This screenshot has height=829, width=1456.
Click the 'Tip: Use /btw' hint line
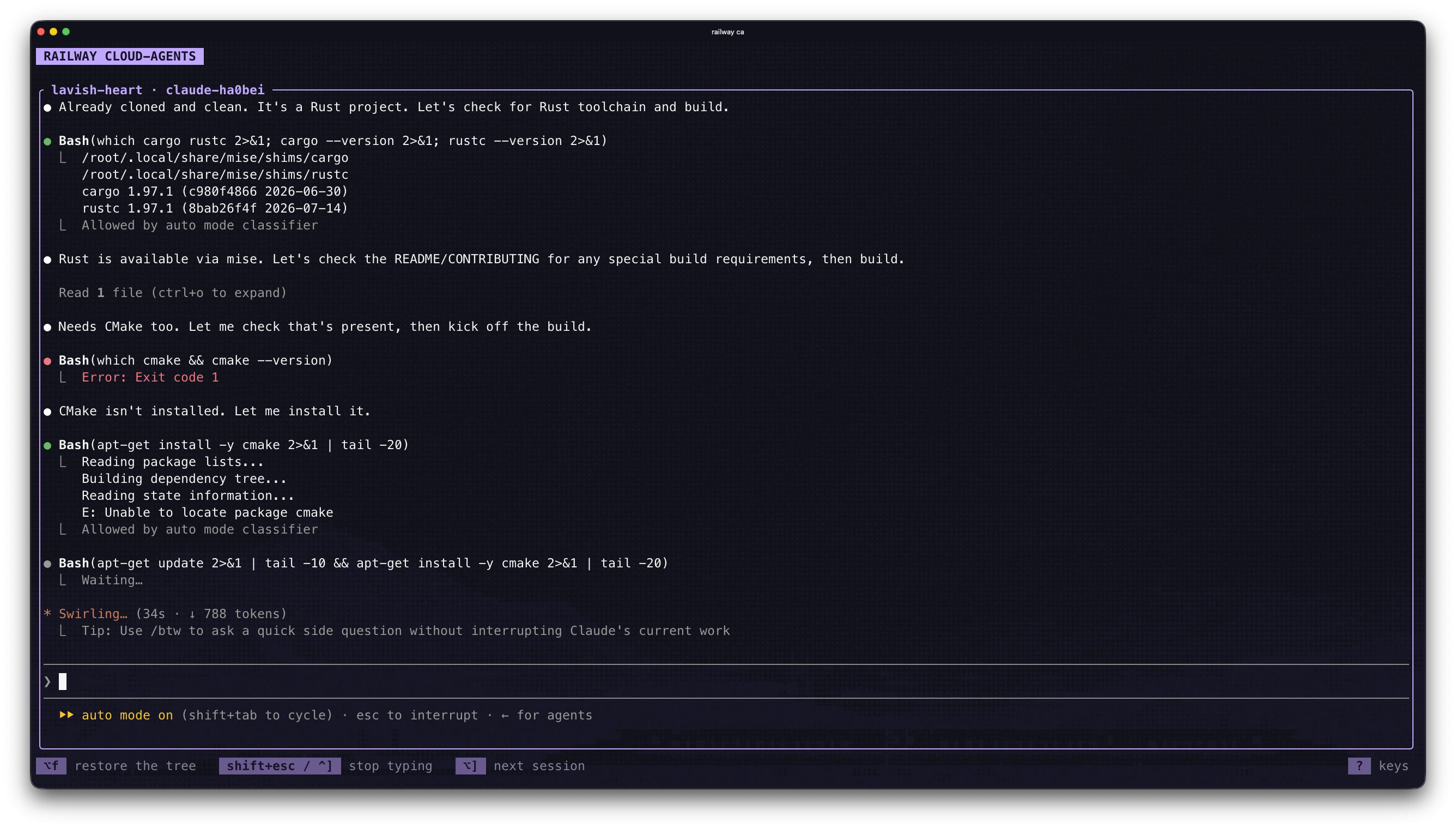405,631
